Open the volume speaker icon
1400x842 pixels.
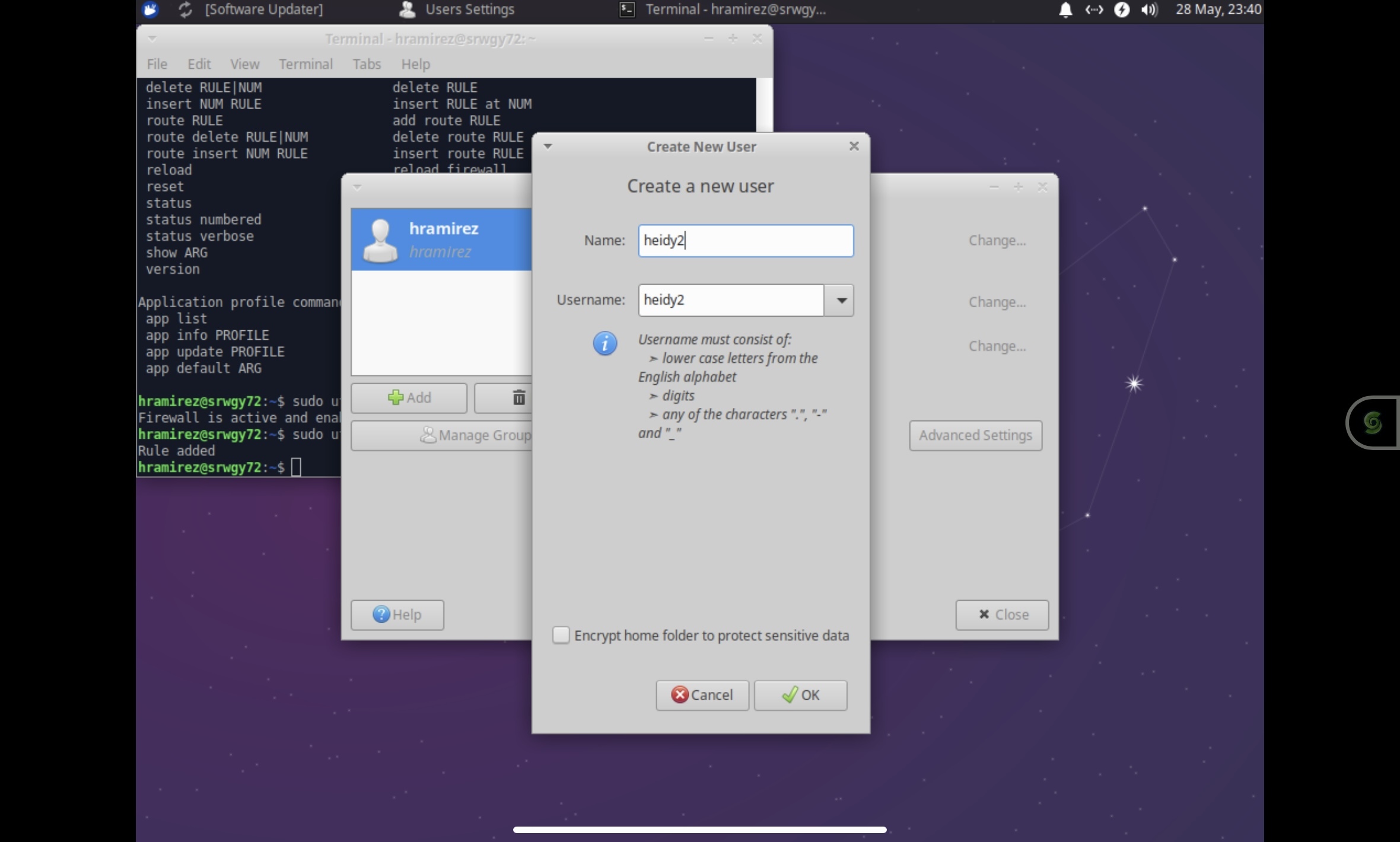(1149, 9)
